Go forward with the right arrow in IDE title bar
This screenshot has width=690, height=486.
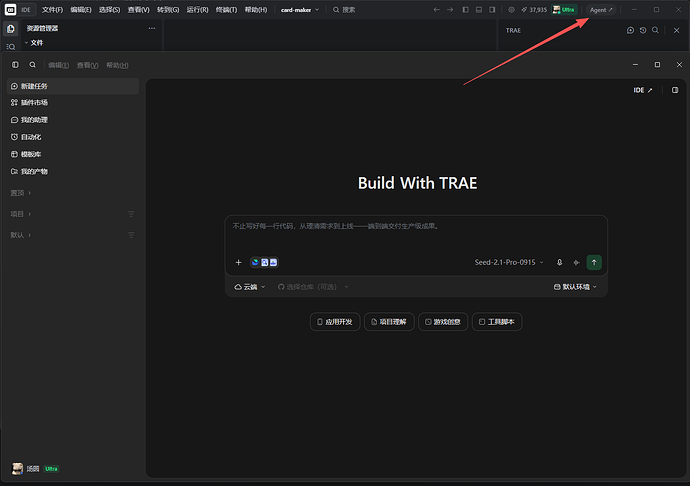pos(450,10)
